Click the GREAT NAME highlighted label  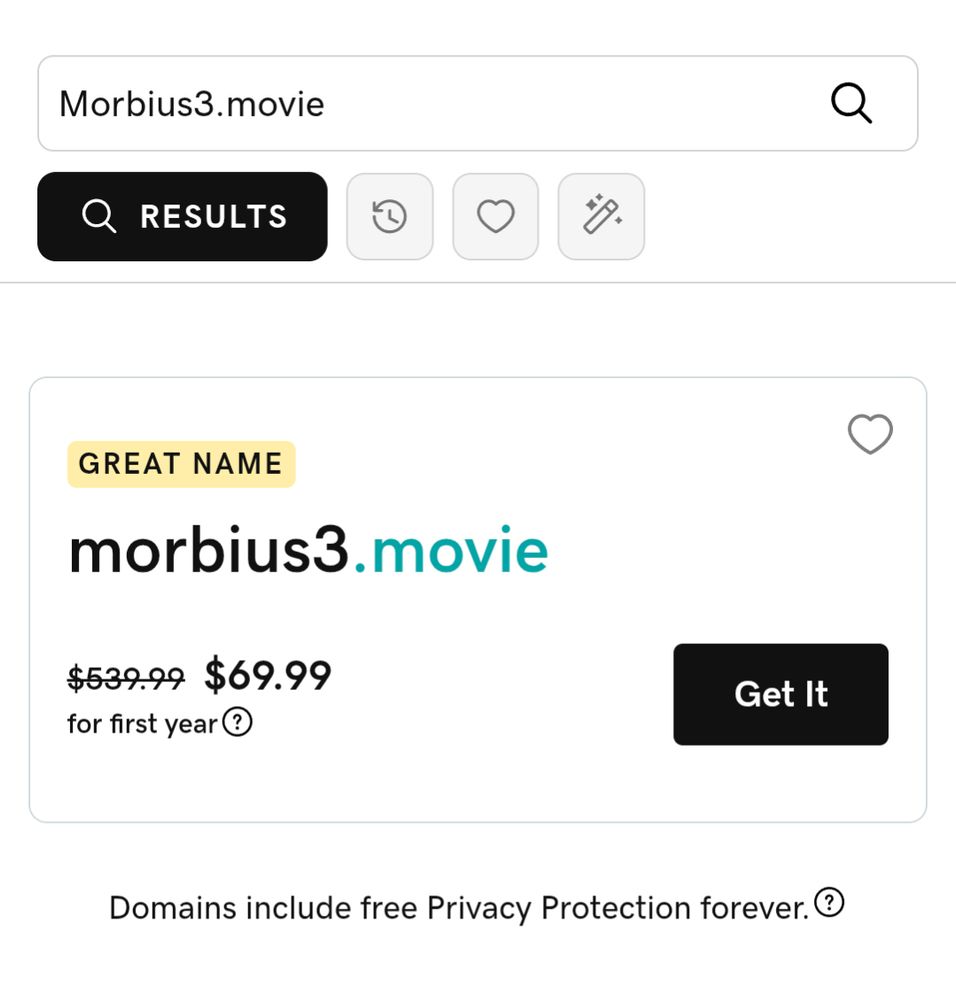click(180, 463)
